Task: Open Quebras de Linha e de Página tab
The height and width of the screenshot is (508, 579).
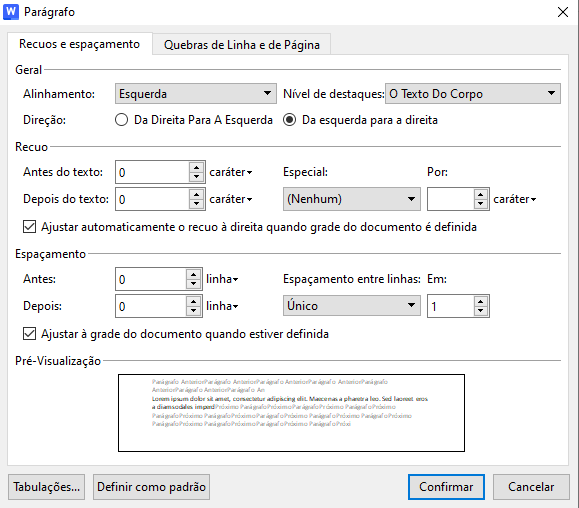Action: pyautogui.click(x=242, y=45)
